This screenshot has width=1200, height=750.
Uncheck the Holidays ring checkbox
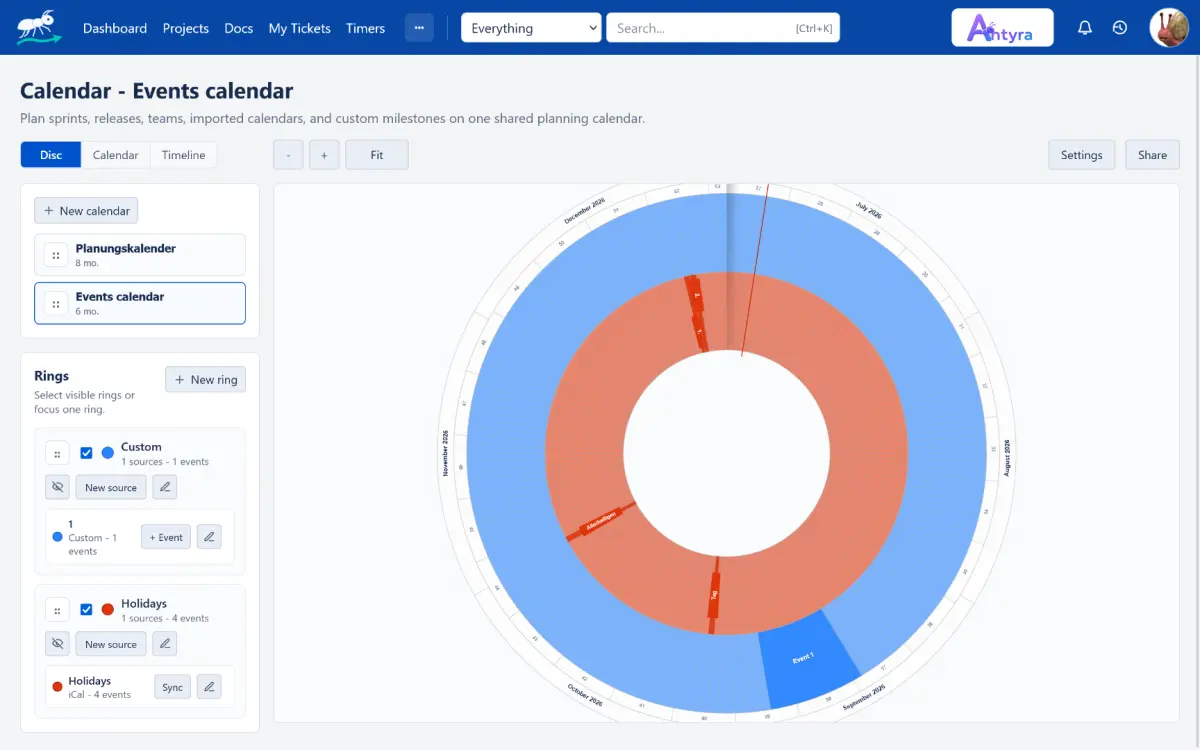tap(86, 610)
